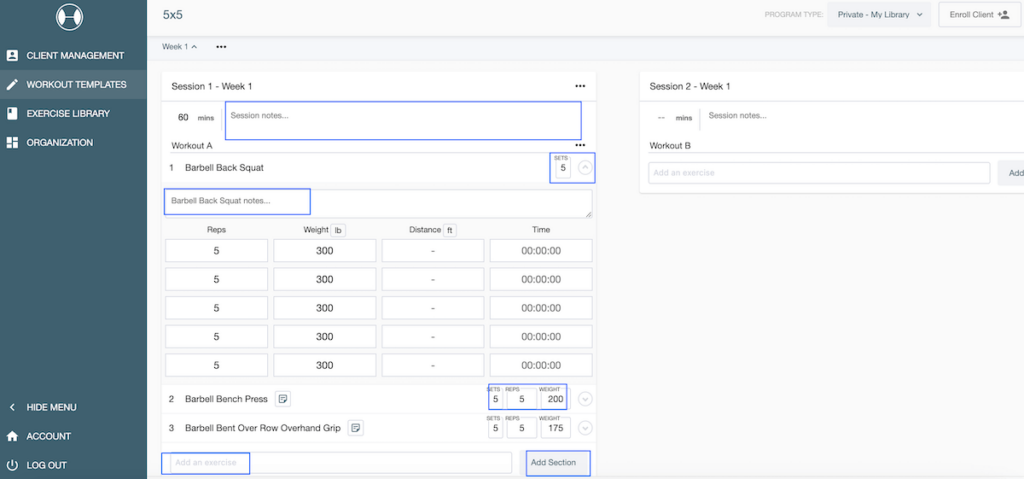This screenshot has width=1024, height=479.
Task: Open notes icon for Barbell Bench Press
Action: pyautogui.click(x=283, y=399)
